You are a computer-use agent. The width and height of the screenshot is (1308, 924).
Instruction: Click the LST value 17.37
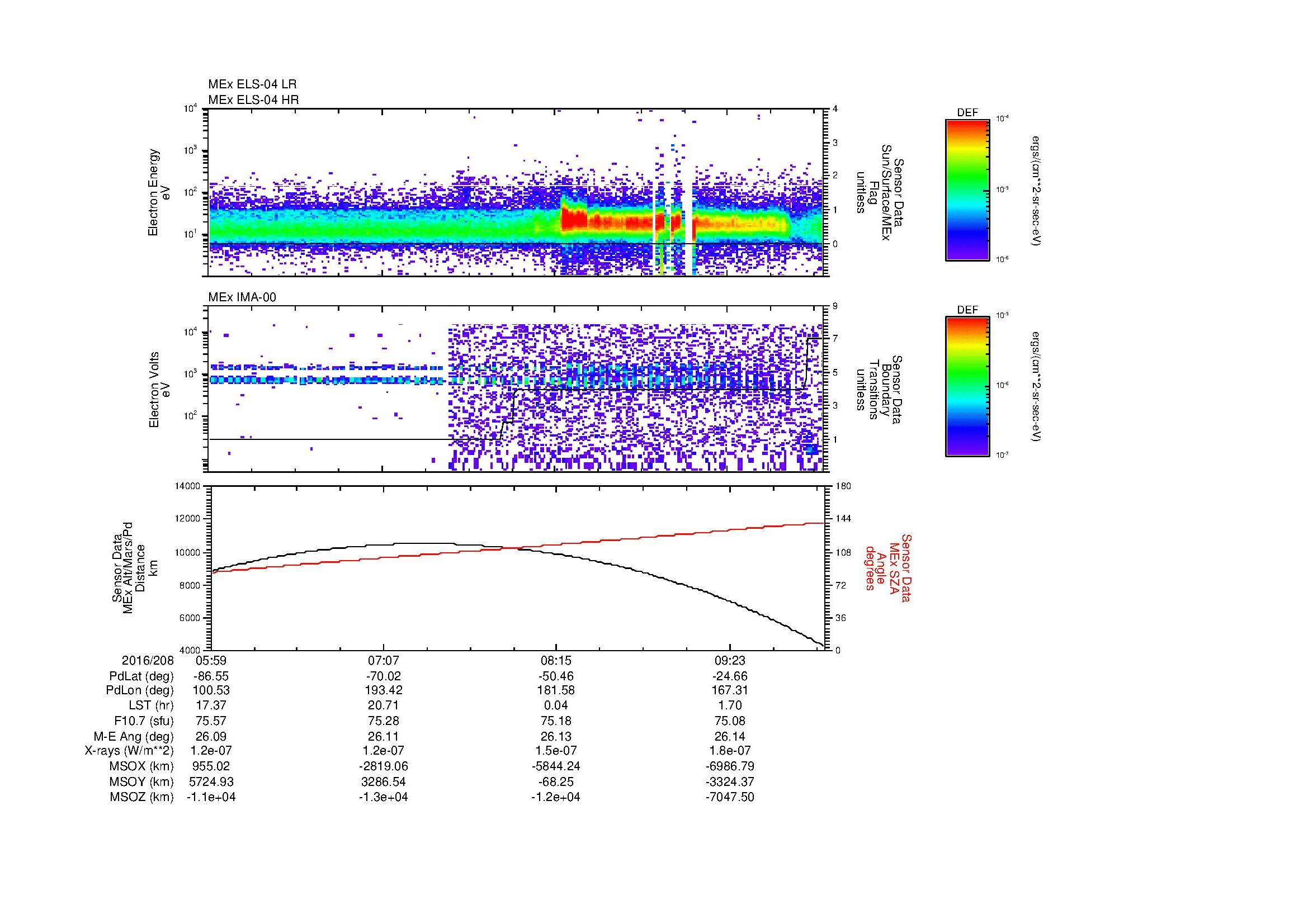211,706
